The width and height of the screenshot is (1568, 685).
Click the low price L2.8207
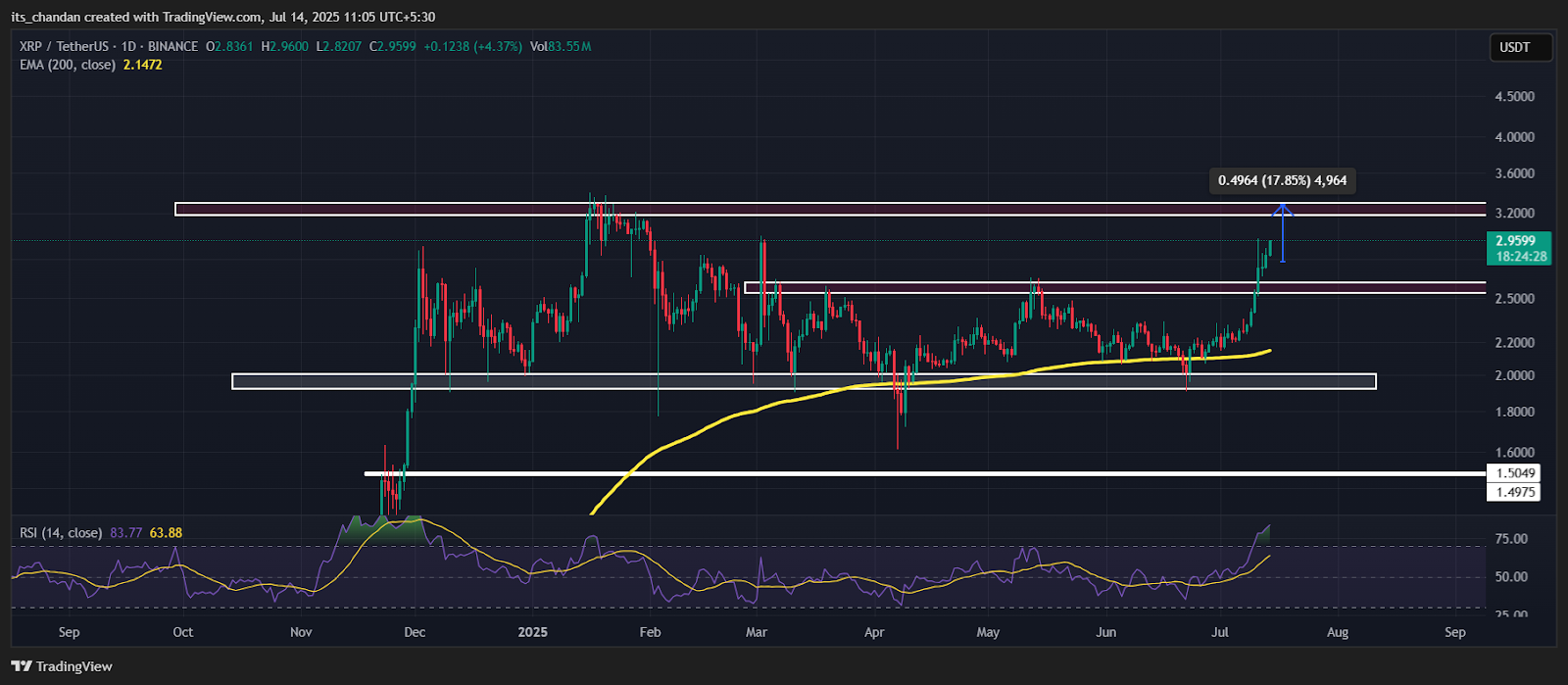338,46
